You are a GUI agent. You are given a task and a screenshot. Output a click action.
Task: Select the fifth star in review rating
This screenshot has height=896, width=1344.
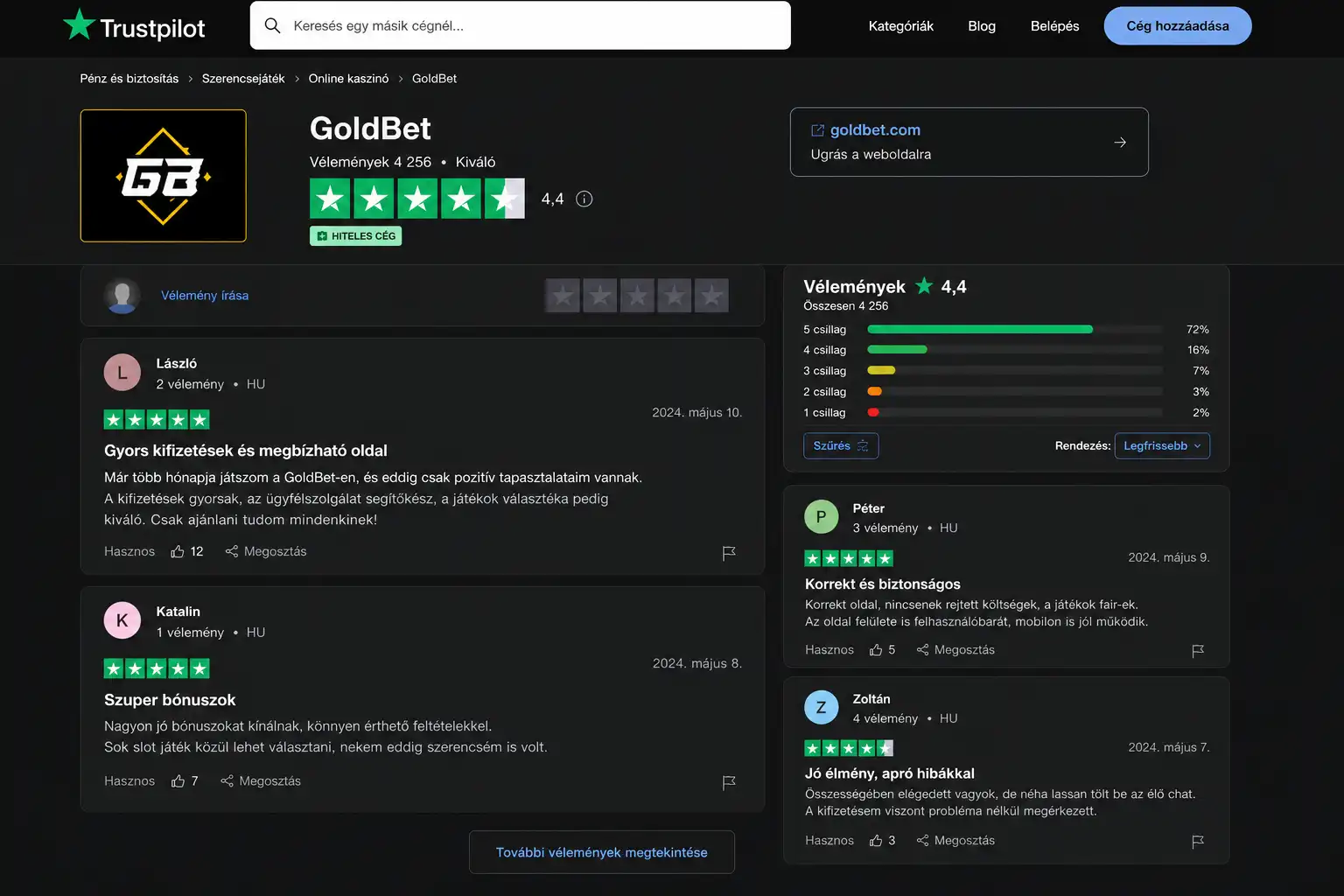pos(711,296)
